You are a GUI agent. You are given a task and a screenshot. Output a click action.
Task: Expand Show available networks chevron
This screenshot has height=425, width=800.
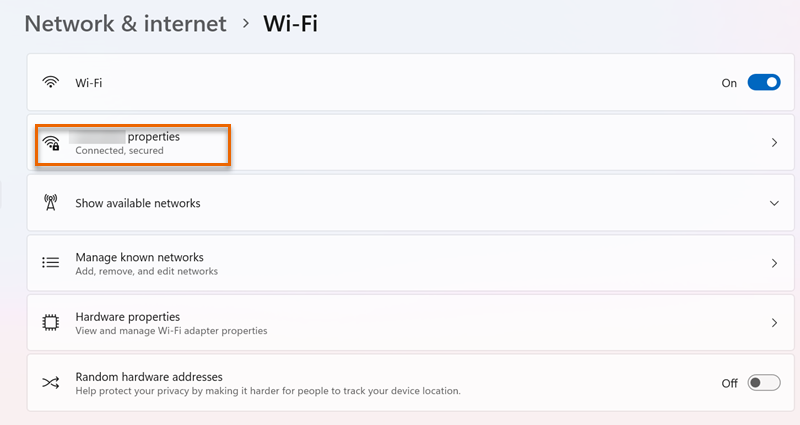774,203
